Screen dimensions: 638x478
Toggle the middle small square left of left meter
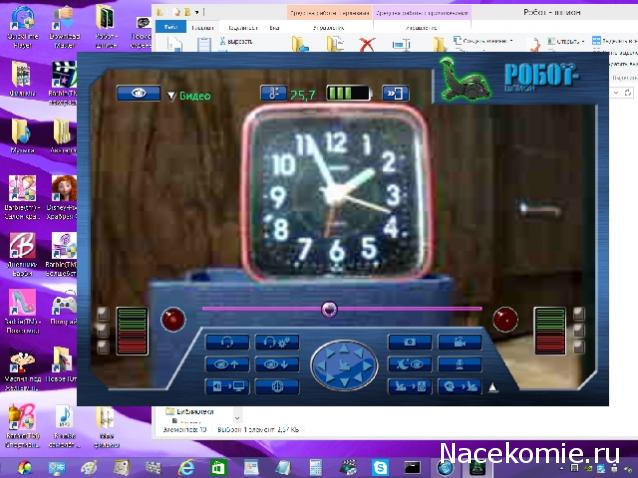pyautogui.click(x=103, y=330)
